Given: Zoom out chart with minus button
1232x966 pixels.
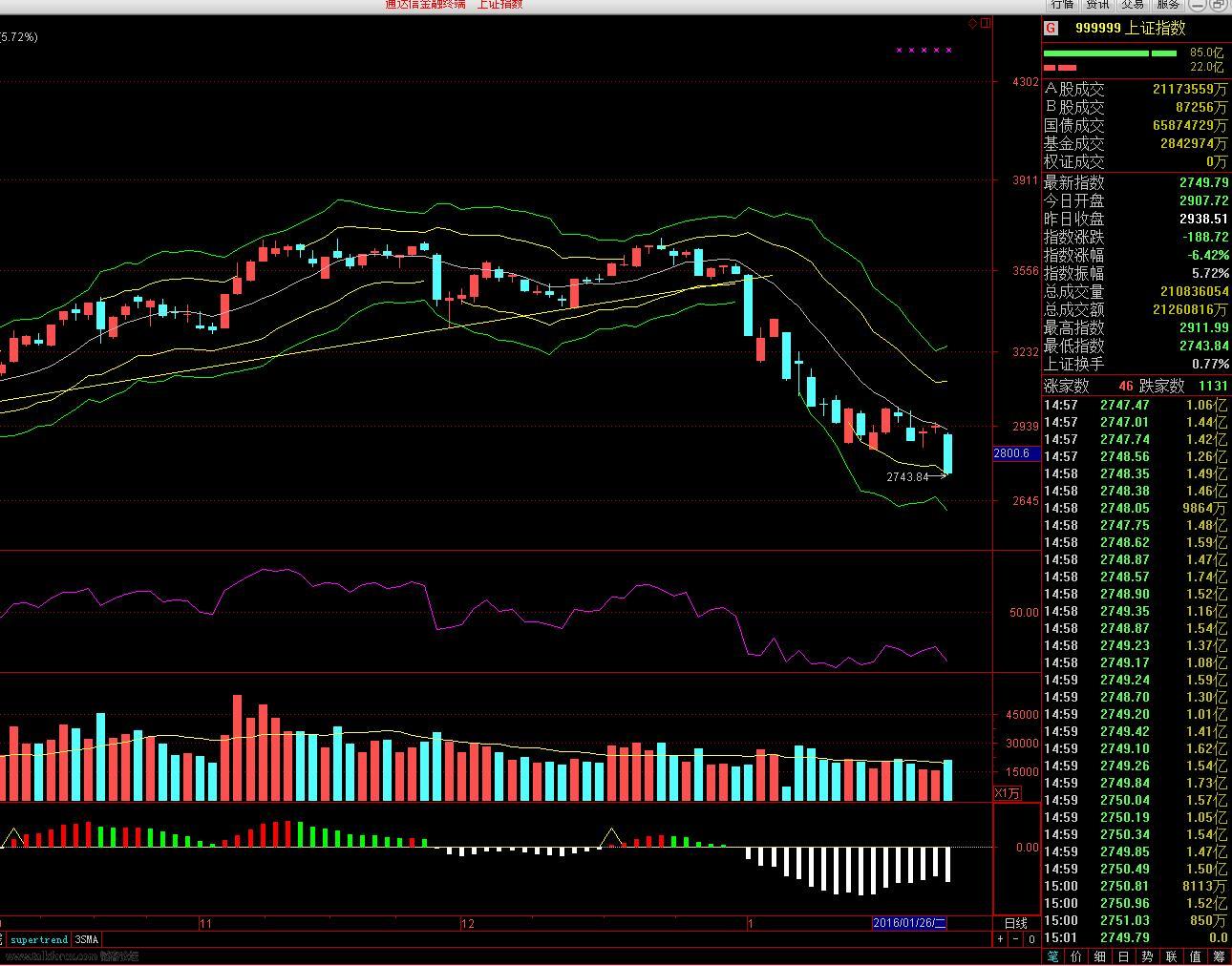Looking at the screenshot, I should (1016, 939).
